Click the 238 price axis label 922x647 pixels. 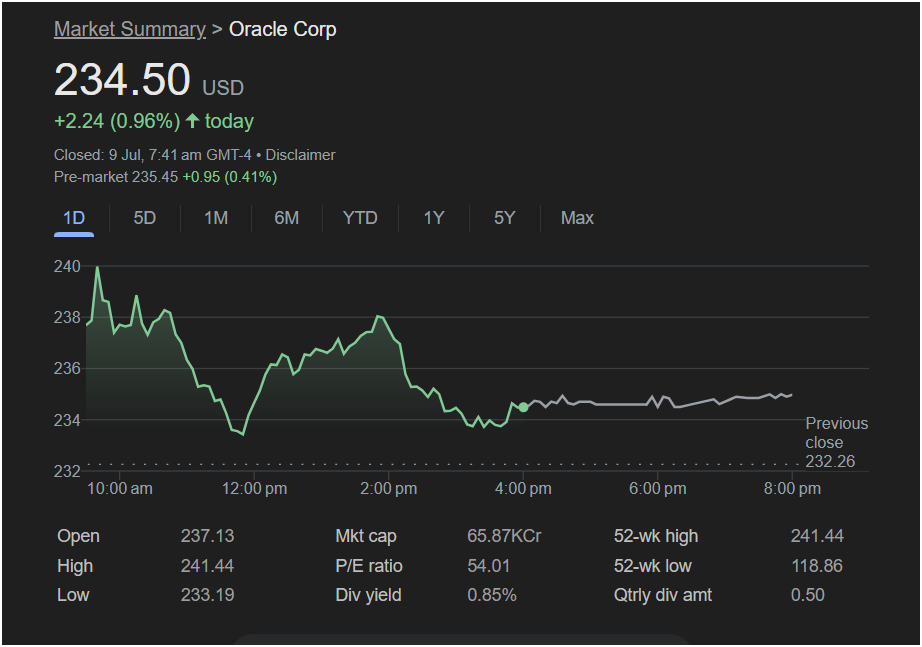pos(67,318)
